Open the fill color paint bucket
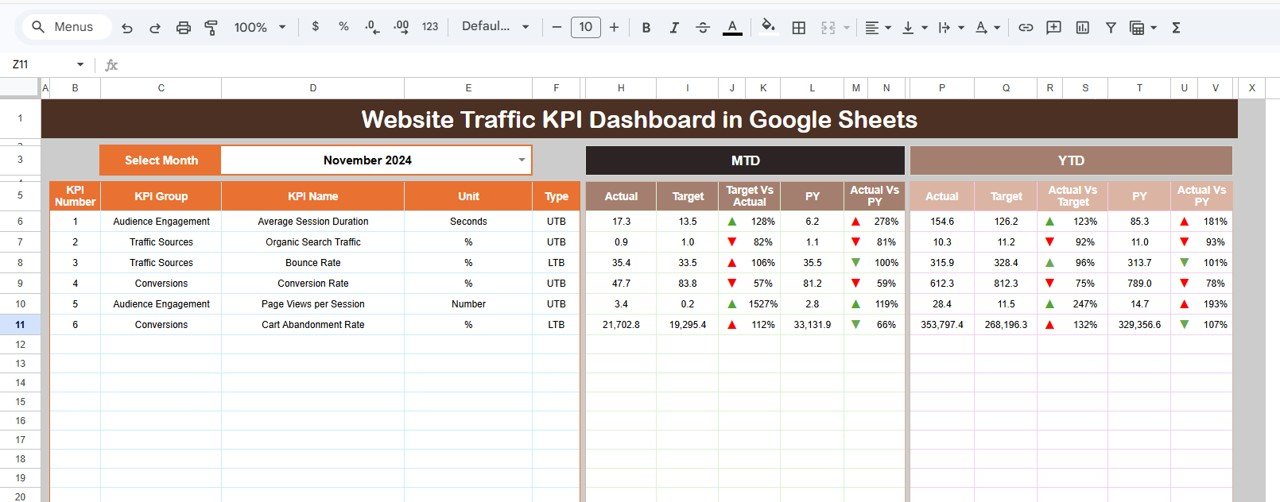Image resolution: width=1280 pixels, height=502 pixels. point(768,28)
